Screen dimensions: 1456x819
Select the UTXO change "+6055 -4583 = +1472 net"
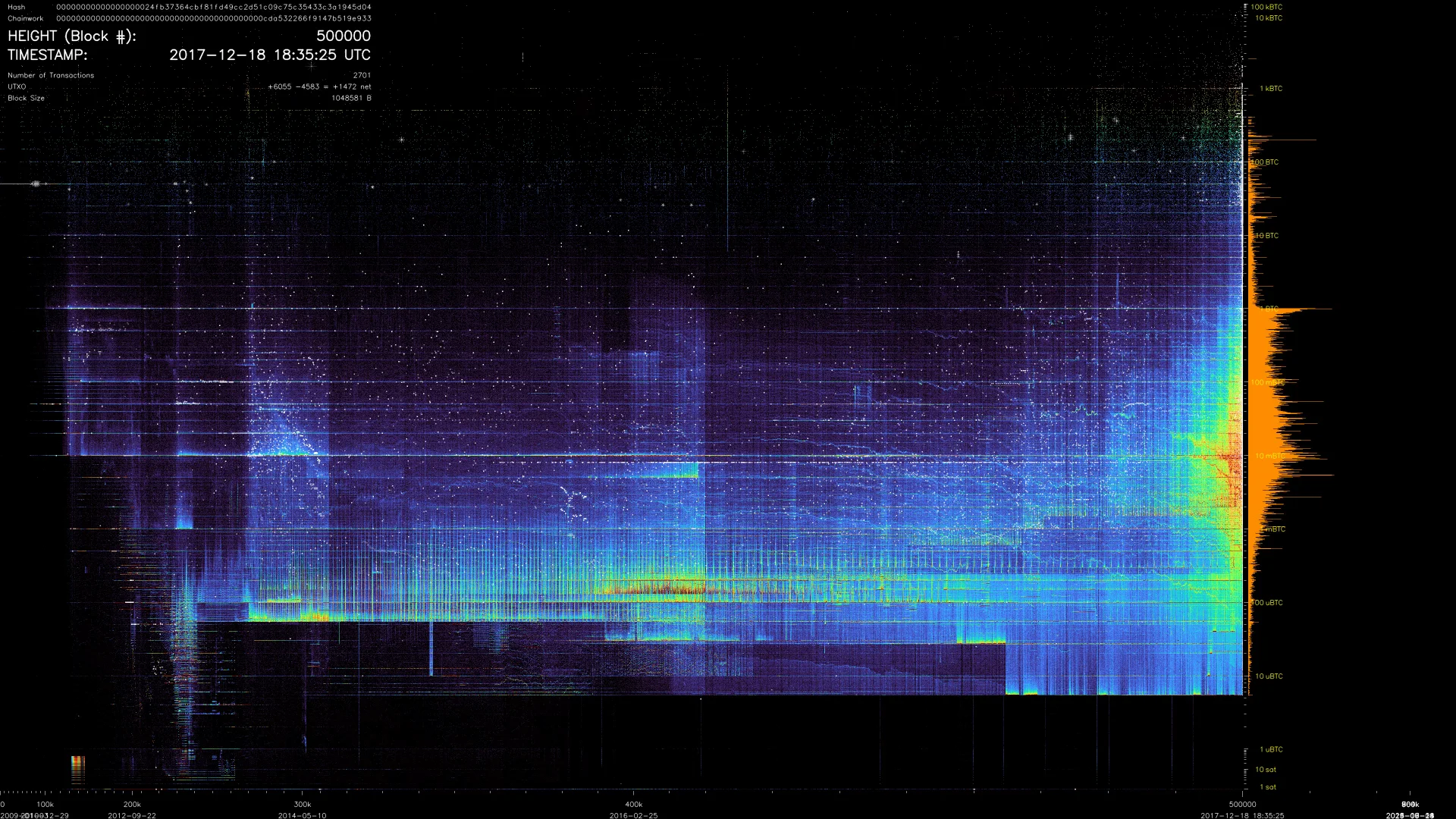coord(319,86)
